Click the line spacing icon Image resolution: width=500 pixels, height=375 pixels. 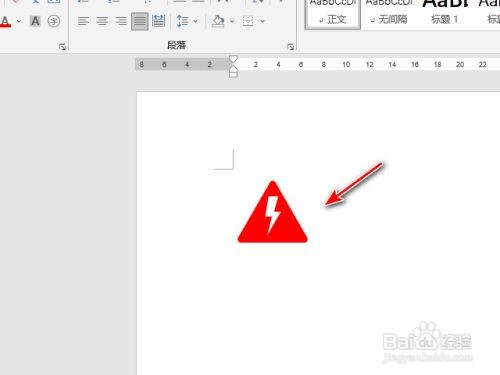pyautogui.click(x=182, y=21)
